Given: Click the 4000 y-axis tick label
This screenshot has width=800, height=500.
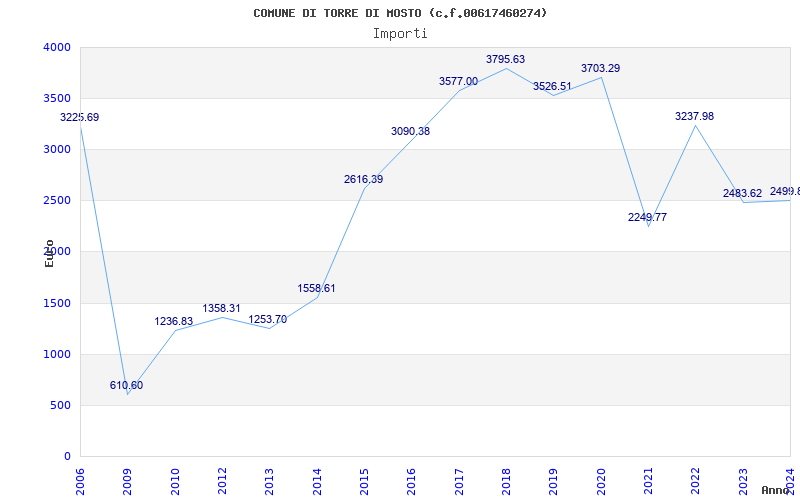Looking at the screenshot, I should point(57,47).
